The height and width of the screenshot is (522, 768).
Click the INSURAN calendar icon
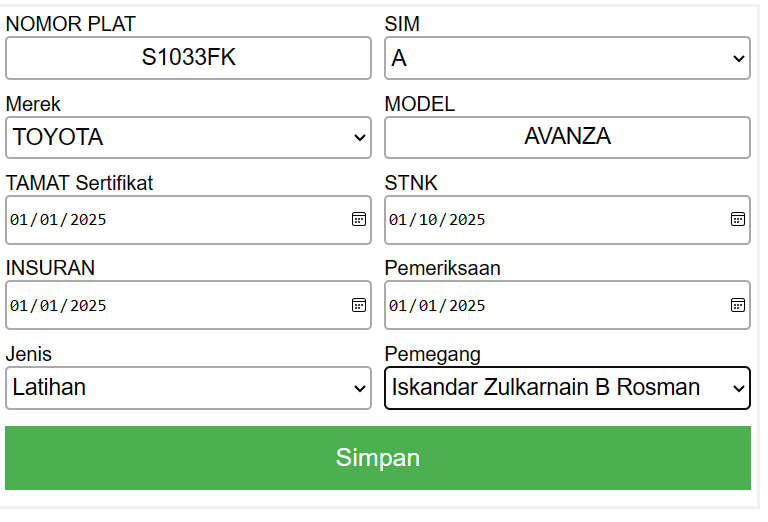358,305
